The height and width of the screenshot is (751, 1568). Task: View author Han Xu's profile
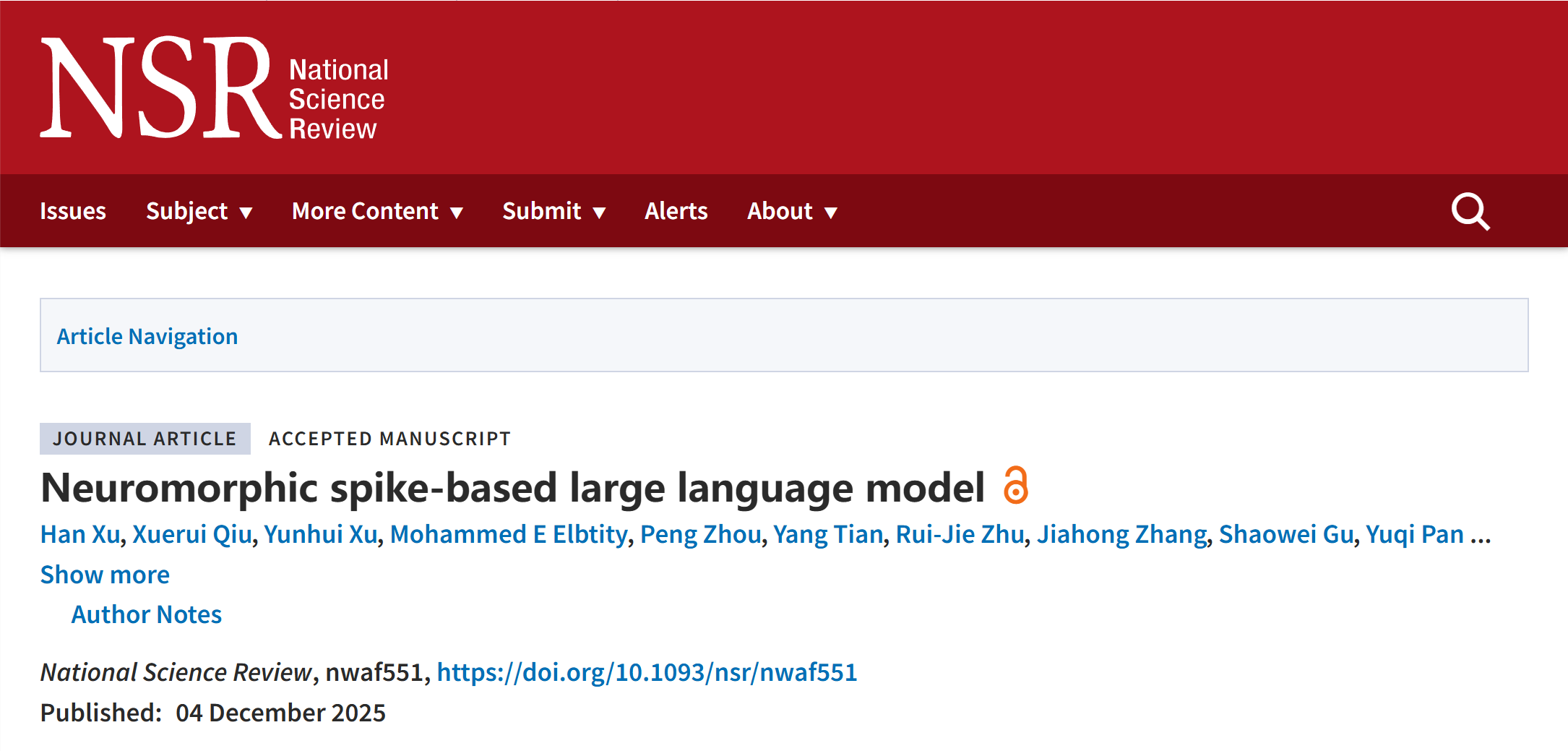tap(80, 534)
